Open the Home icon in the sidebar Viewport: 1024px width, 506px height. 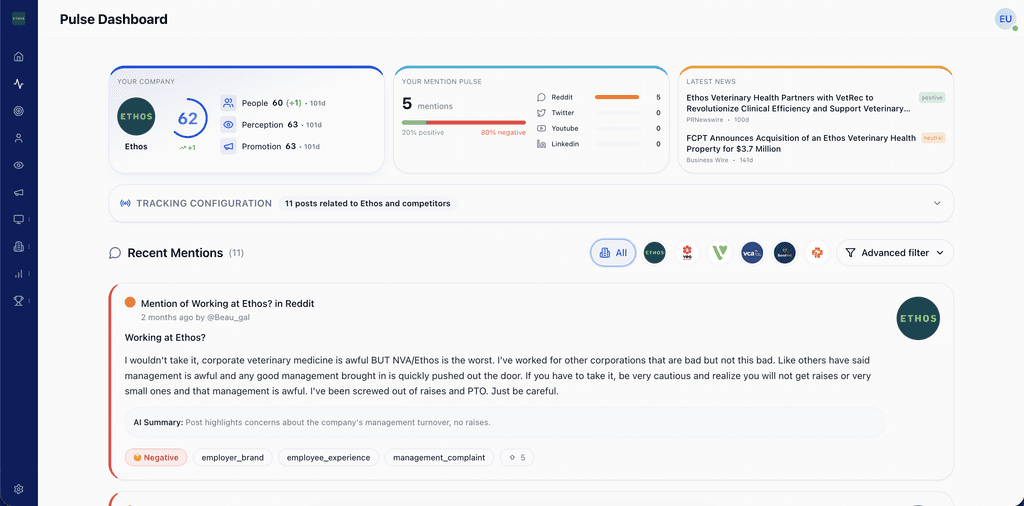point(19,57)
